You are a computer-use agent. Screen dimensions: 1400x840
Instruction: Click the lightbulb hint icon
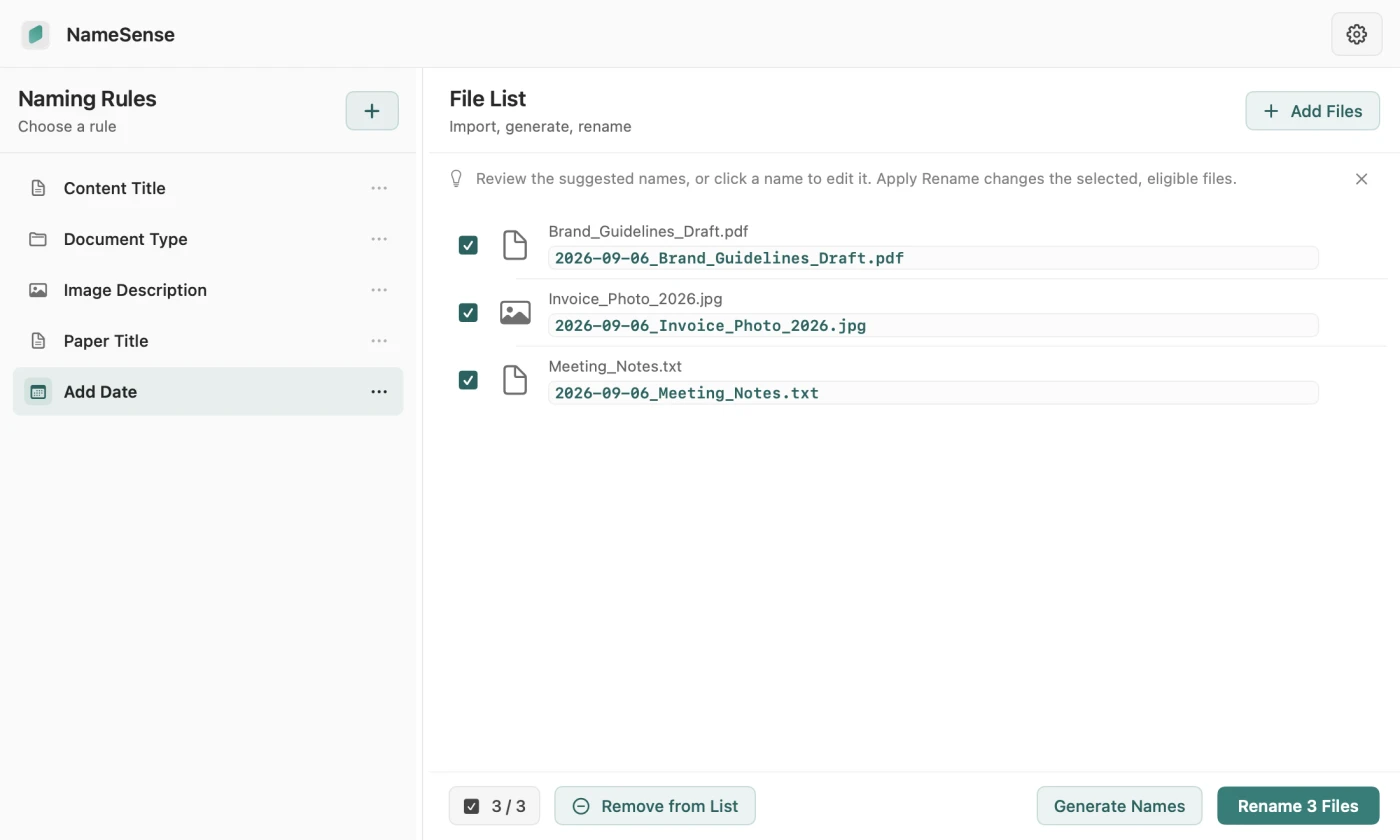456,179
